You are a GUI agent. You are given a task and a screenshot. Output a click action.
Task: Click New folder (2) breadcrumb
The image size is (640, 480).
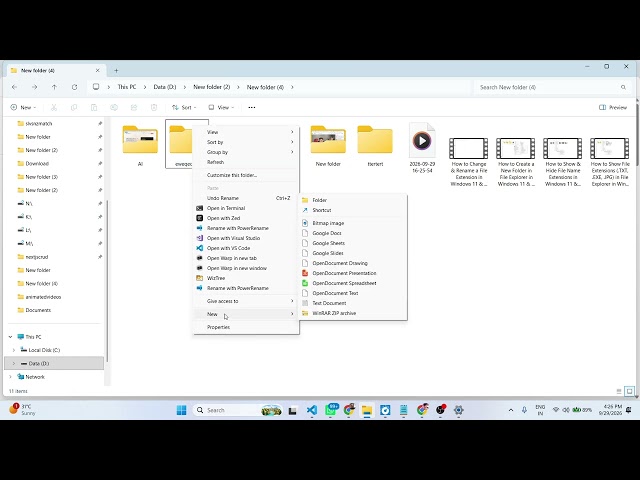[211, 87]
